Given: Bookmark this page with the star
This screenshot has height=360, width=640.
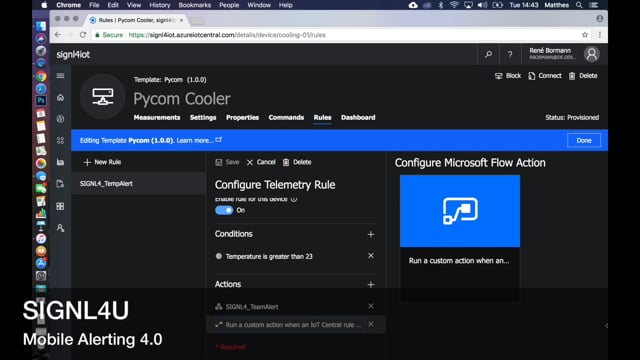Looking at the screenshot, I should (x=585, y=35).
